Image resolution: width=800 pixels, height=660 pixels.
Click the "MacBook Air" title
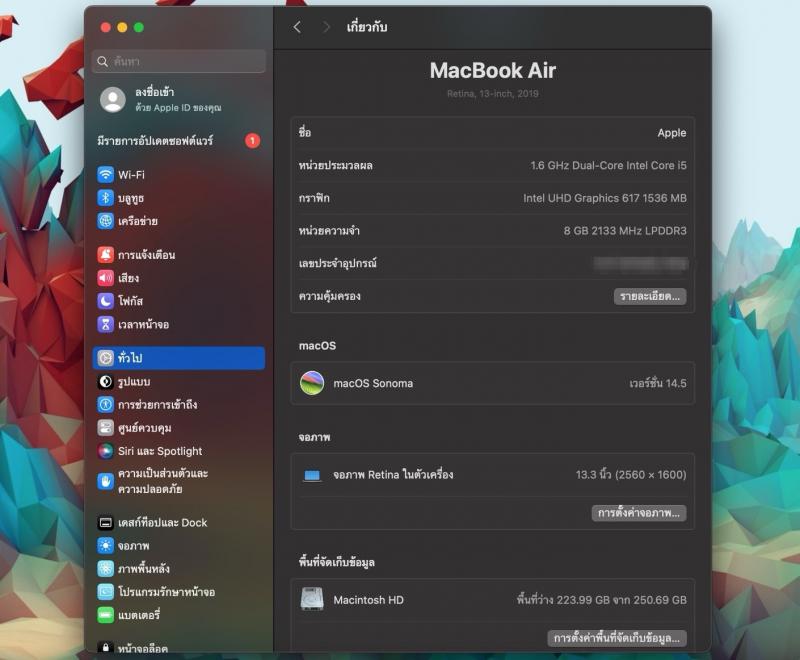[492, 70]
